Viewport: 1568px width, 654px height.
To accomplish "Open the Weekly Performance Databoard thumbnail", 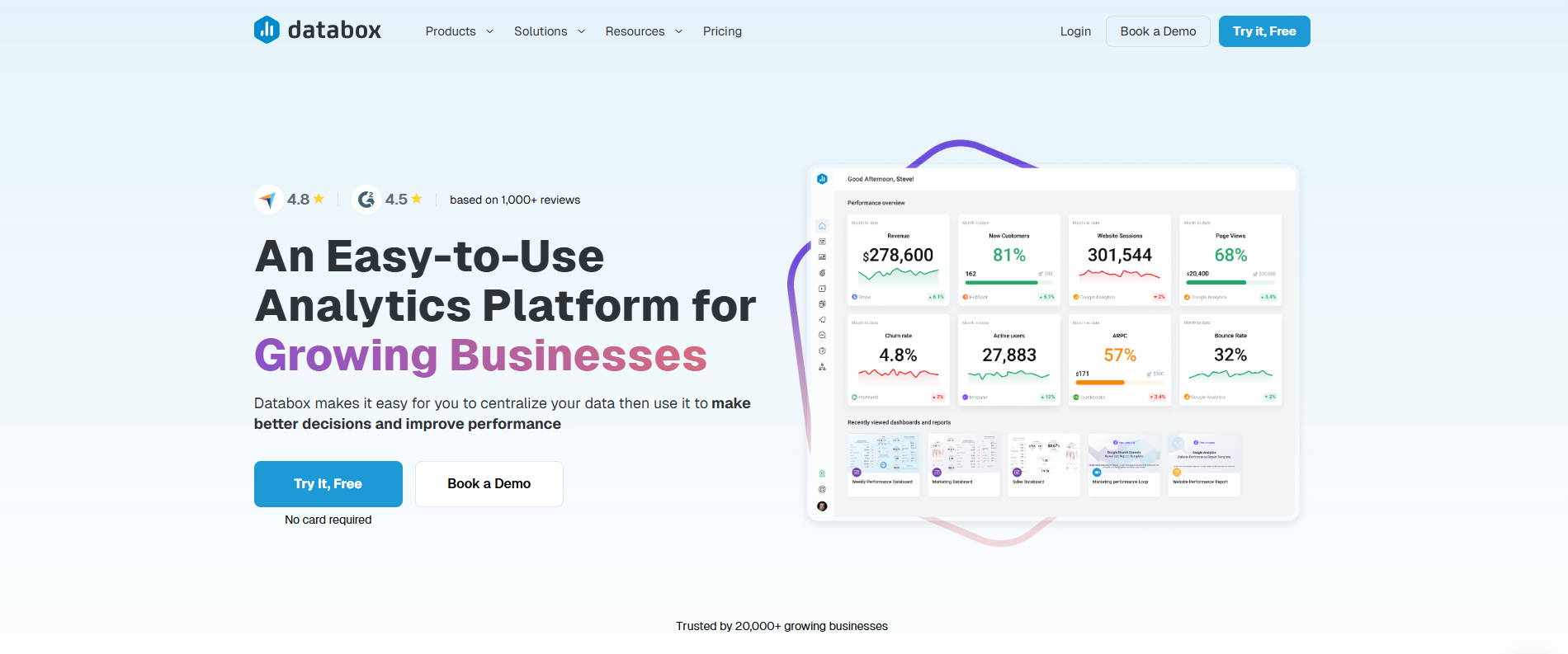I will tap(883, 464).
